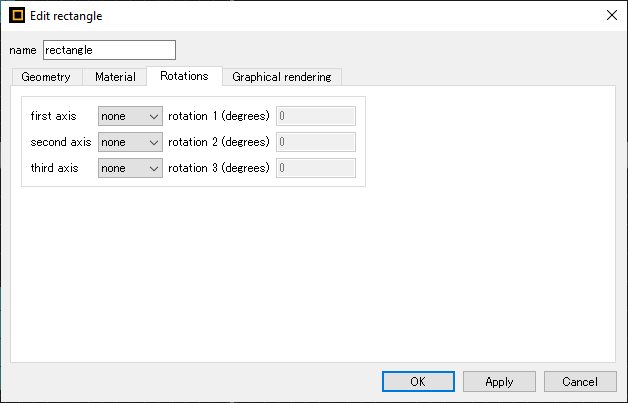Click the first axis dropdown arrow
Viewport: 628px width, 403px height.
point(154,117)
